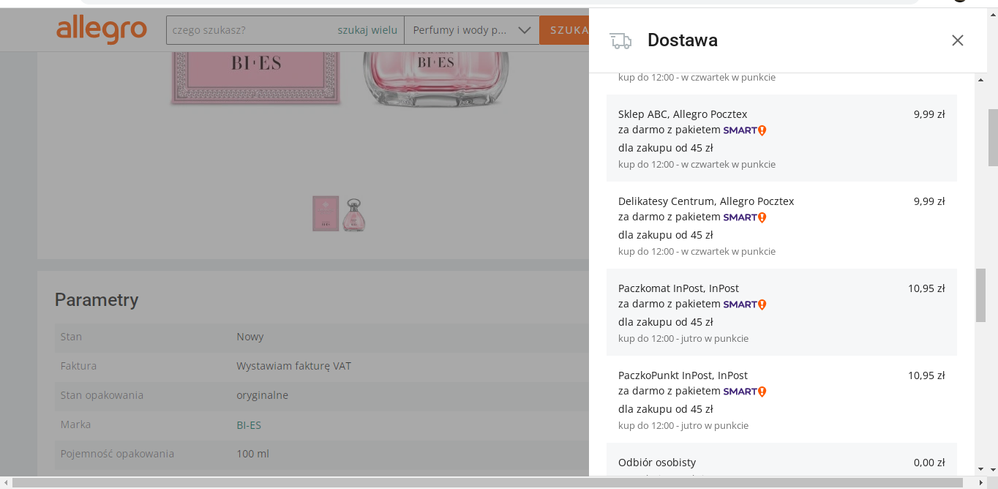Click the 'Faktura' parameter label
998x489 pixels.
coord(78,366)
